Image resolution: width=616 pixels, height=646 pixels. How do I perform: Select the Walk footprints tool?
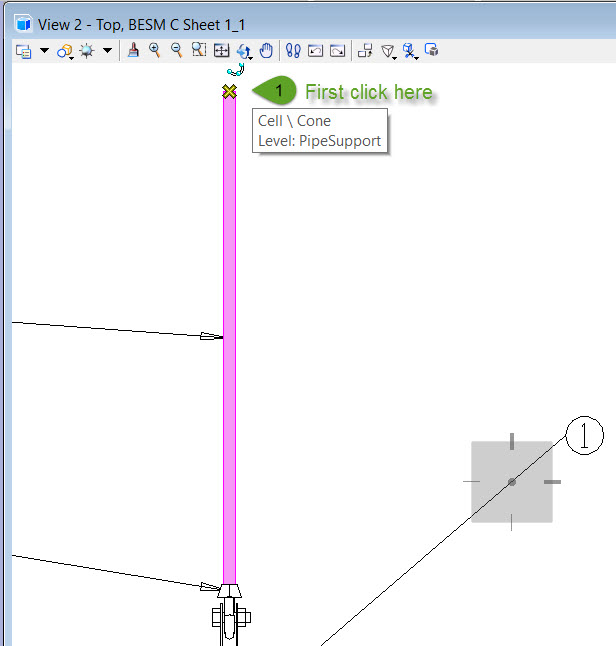pos(293,51)
